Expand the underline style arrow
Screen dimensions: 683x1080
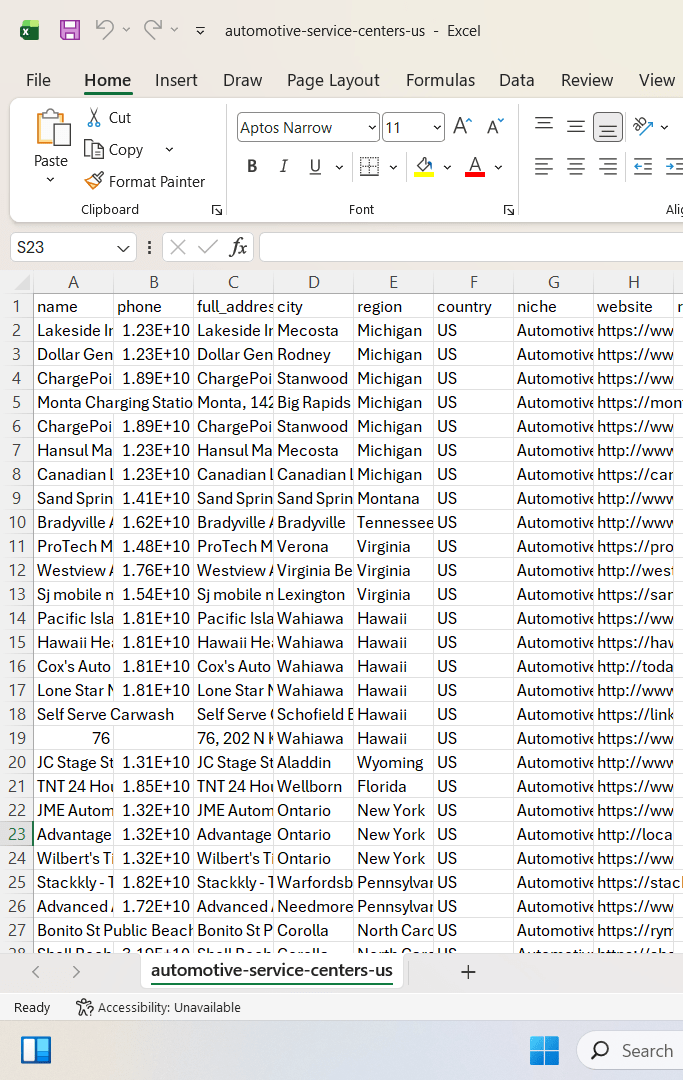tap(339, 167)
